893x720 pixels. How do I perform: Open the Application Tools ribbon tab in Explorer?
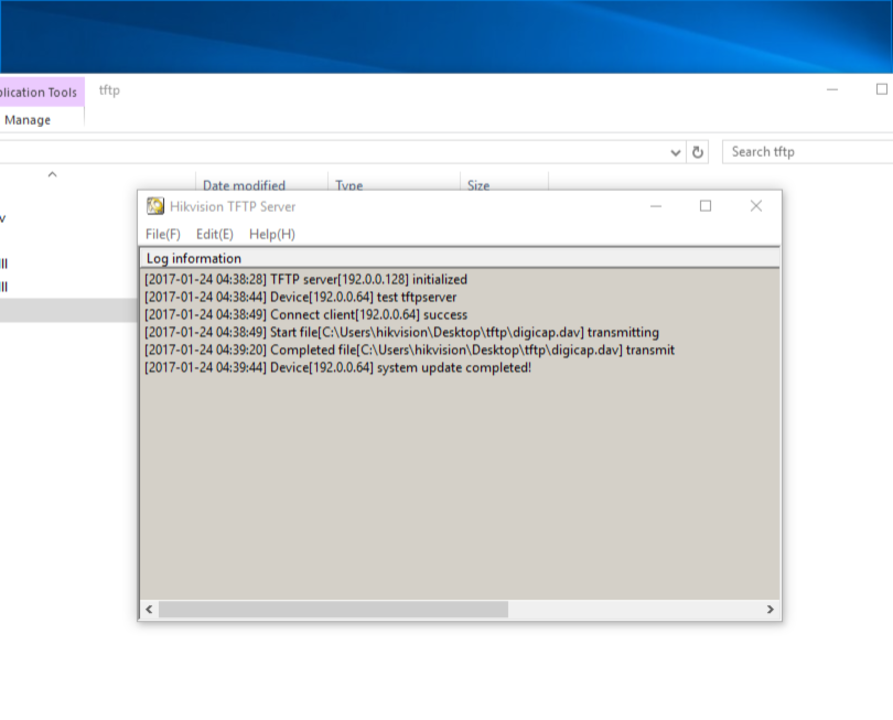coord(40,92)
